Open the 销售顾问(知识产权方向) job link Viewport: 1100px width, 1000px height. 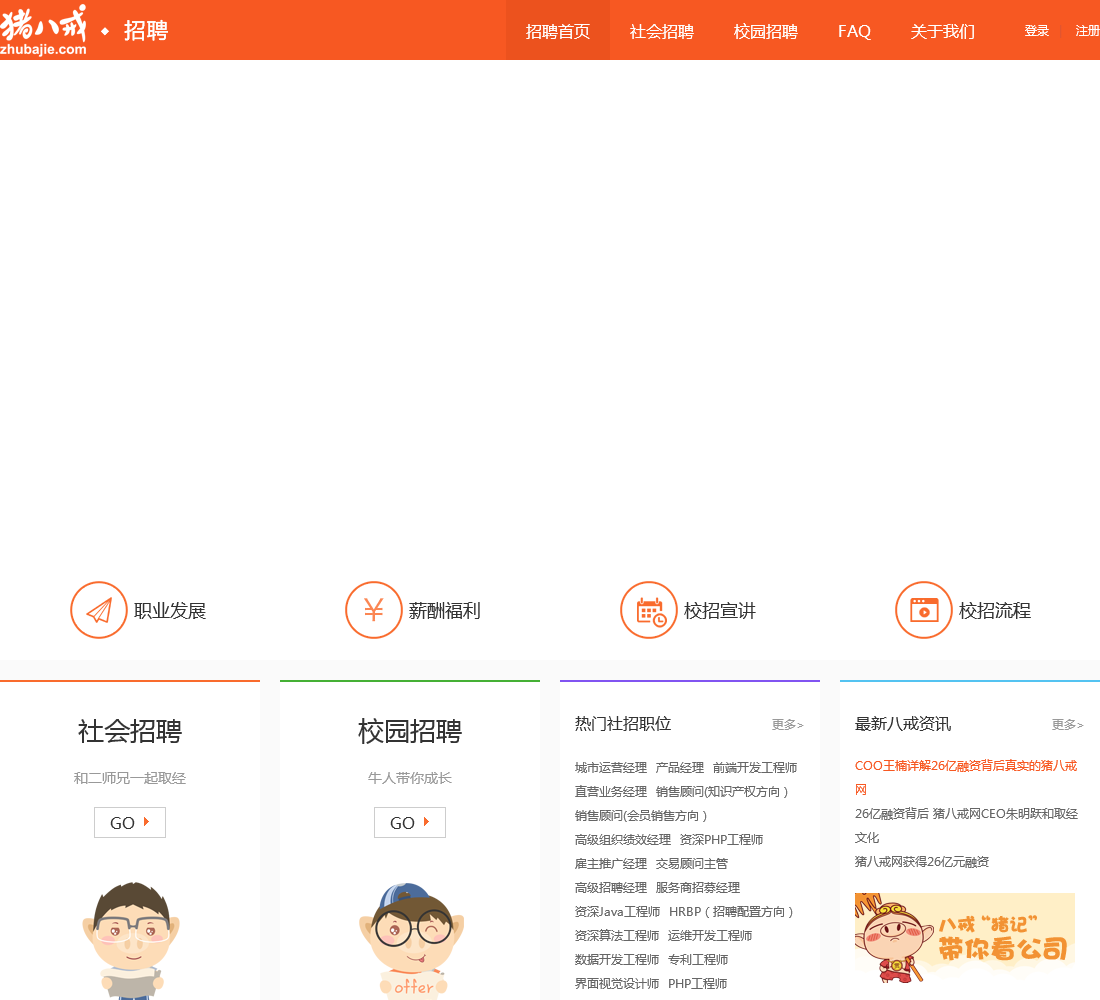click(x=722, y=792)
